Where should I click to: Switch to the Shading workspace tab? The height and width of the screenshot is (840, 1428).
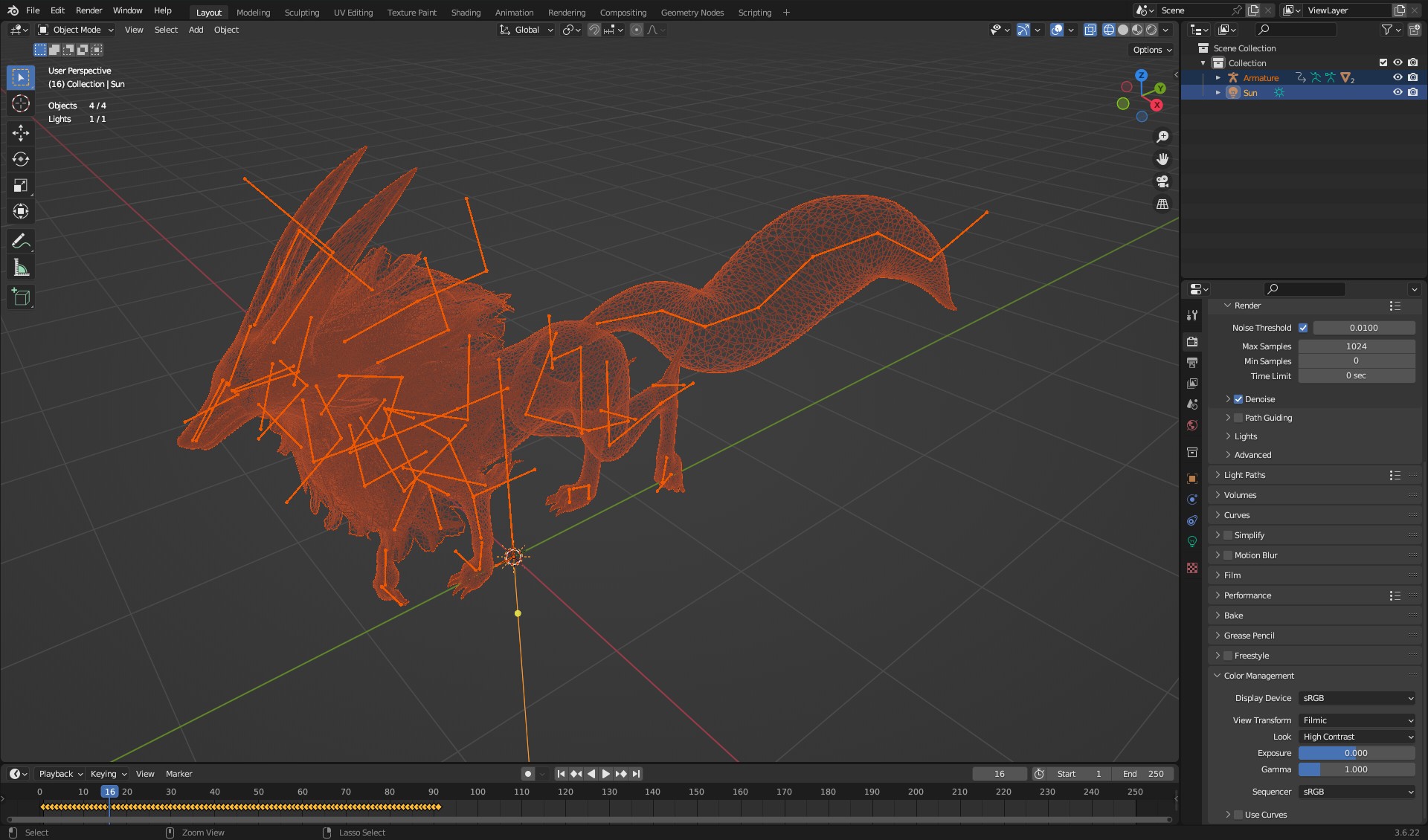pos(466,13)
